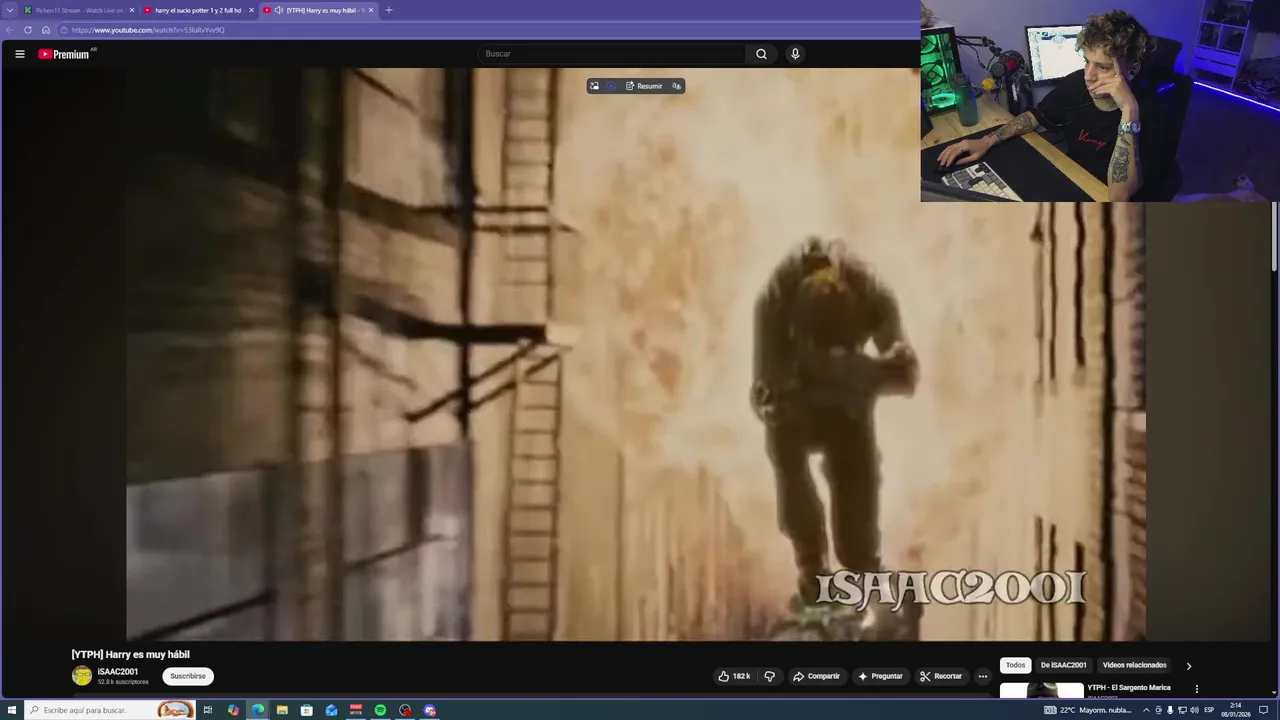
Task: Open Task View on the taskbar
Action: pyautogui.click(x=208, y=710)
